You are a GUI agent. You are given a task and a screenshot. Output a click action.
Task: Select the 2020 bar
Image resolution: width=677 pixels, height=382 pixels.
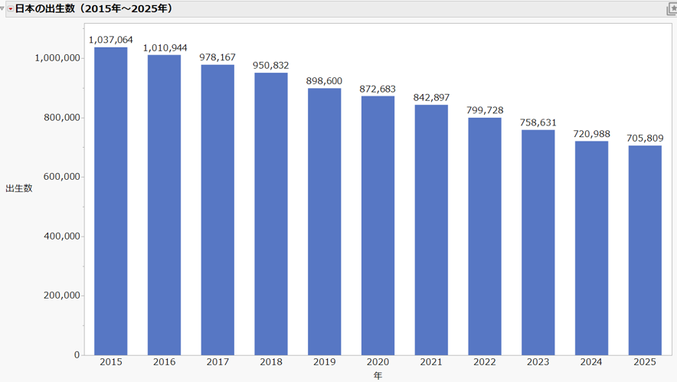click(x=378, y=226)
